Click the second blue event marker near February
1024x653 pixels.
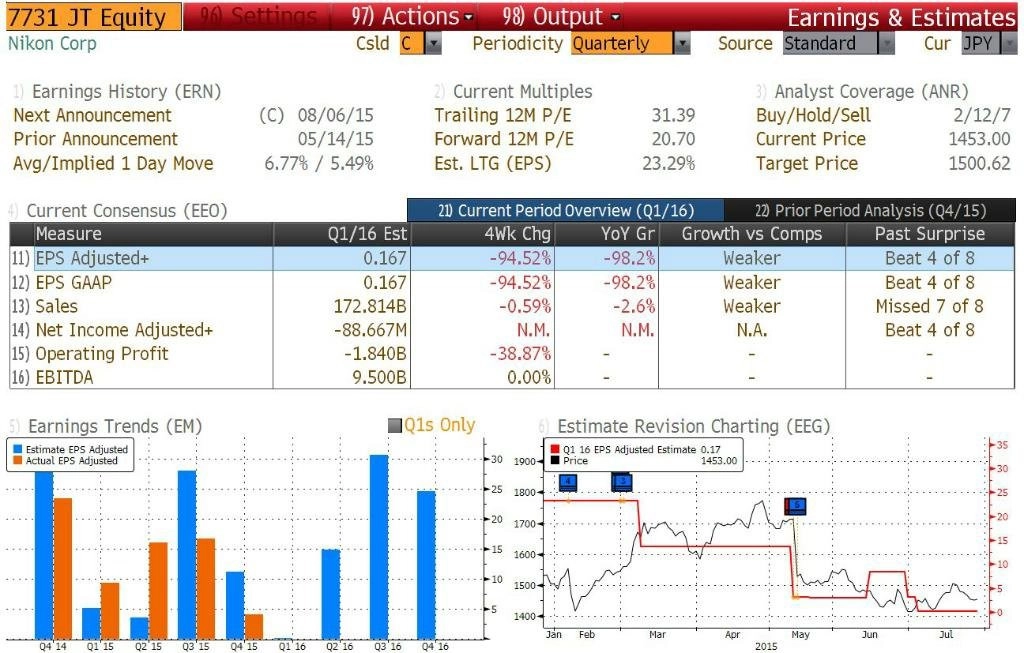pos(622,483)
